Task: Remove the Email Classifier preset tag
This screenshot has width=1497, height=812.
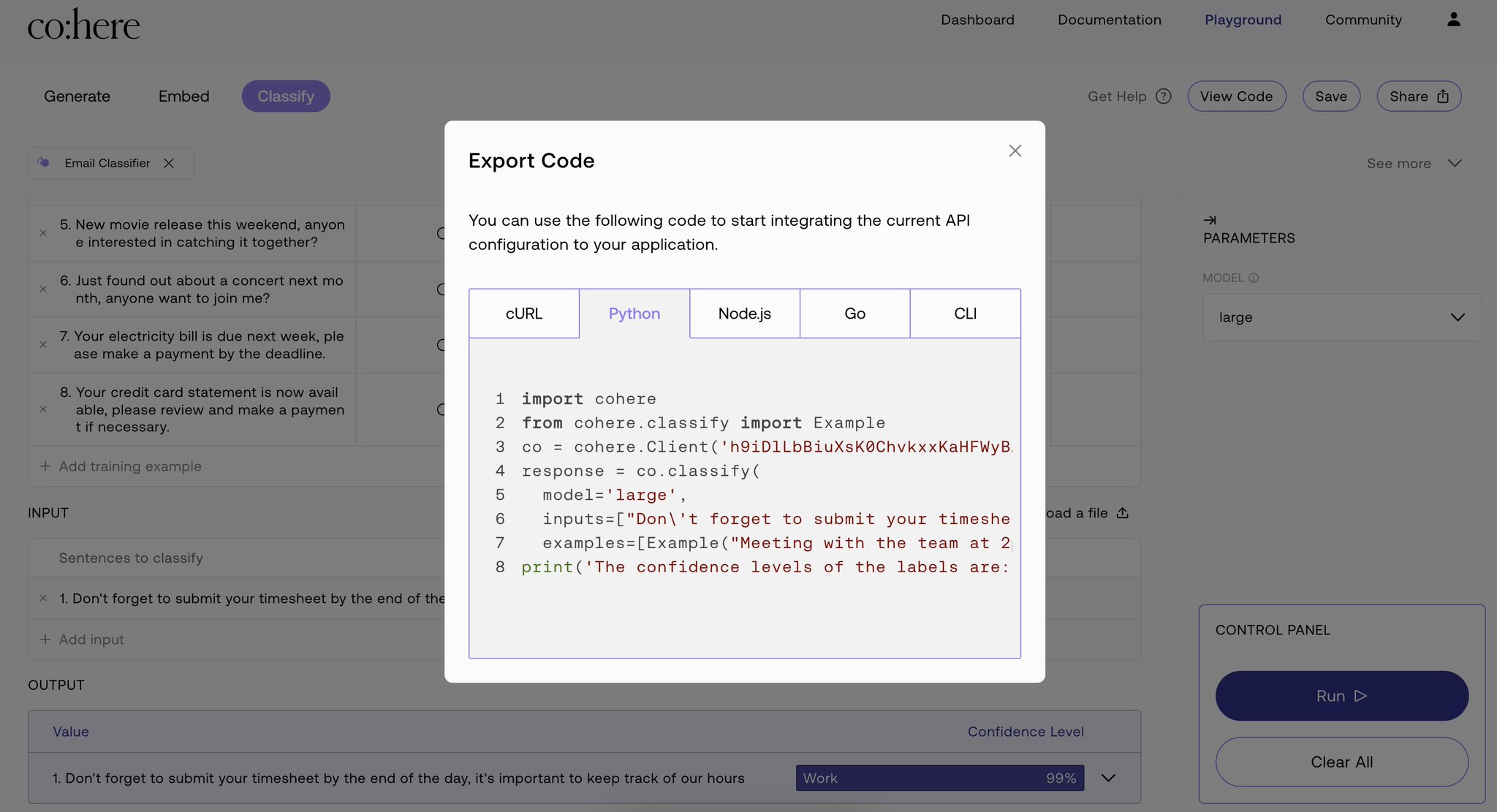Action: click(x=169, y=163)
